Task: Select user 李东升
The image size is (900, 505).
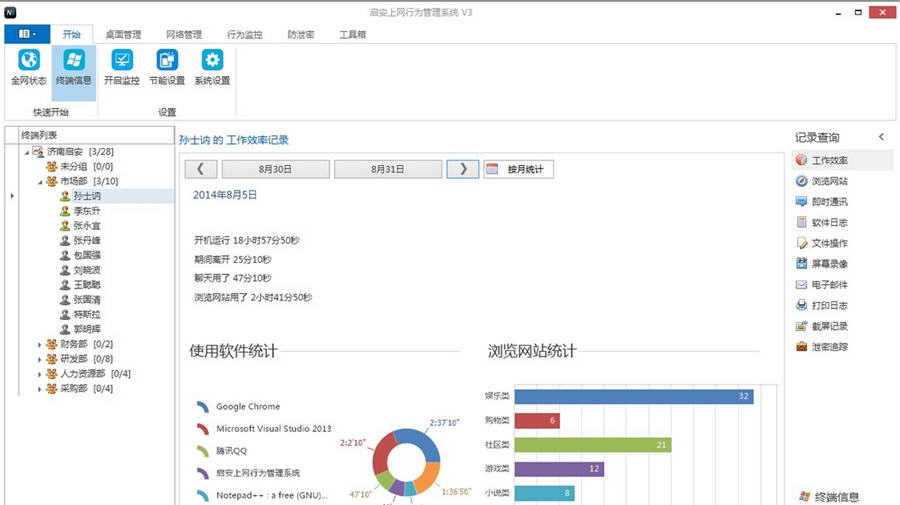Action: [x=81, y=211]
